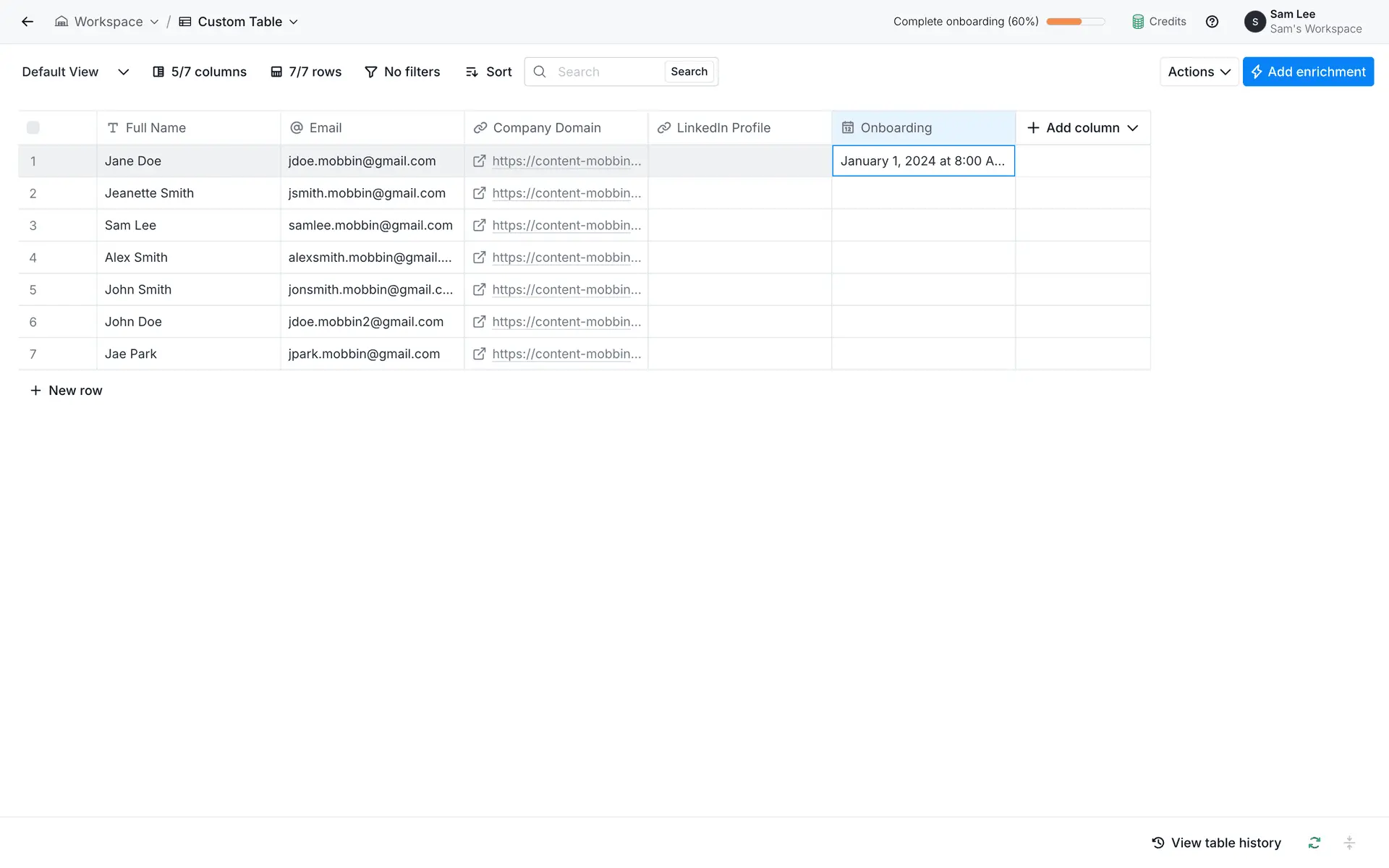Click the back arrow icon

[x=27, y=22]
